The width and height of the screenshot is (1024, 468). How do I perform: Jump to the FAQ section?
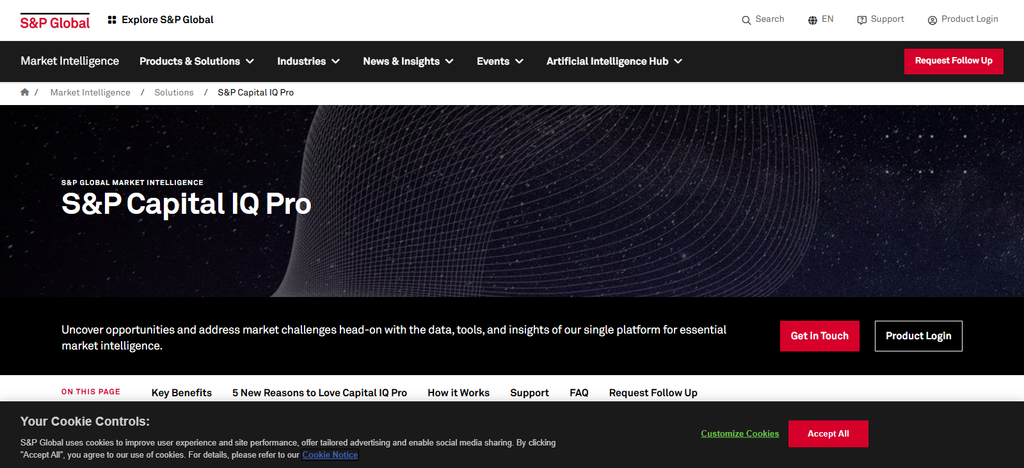click(x=579, y=393)
